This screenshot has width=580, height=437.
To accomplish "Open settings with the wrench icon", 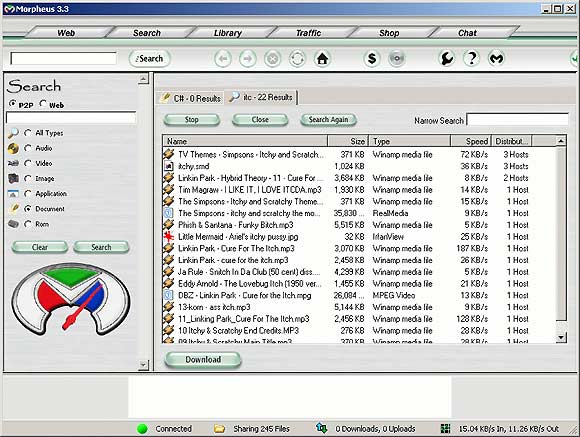I will pos(446,58).
